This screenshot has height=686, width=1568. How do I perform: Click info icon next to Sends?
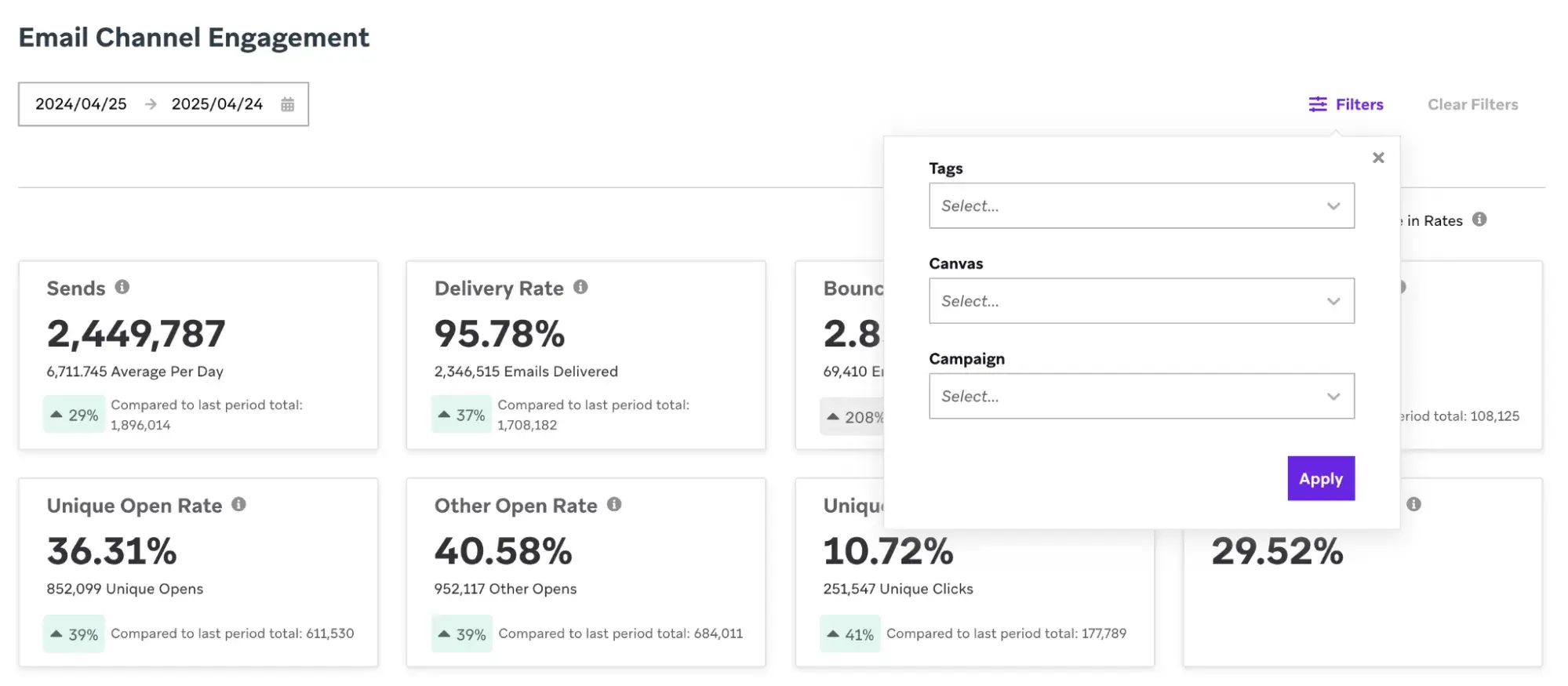click(122, 287)
